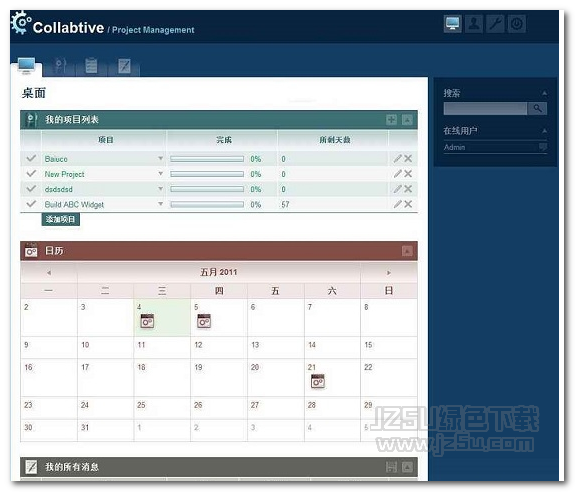
Task: Collapse the 搜索 sidebar section
Action: click(545, 93)
